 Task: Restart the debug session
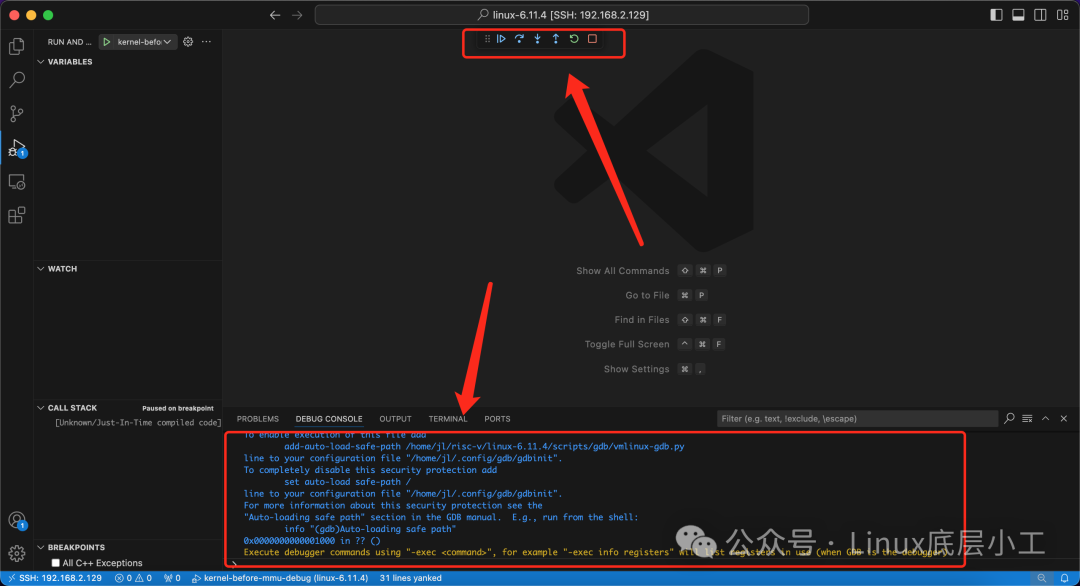(x=574, y=39)
